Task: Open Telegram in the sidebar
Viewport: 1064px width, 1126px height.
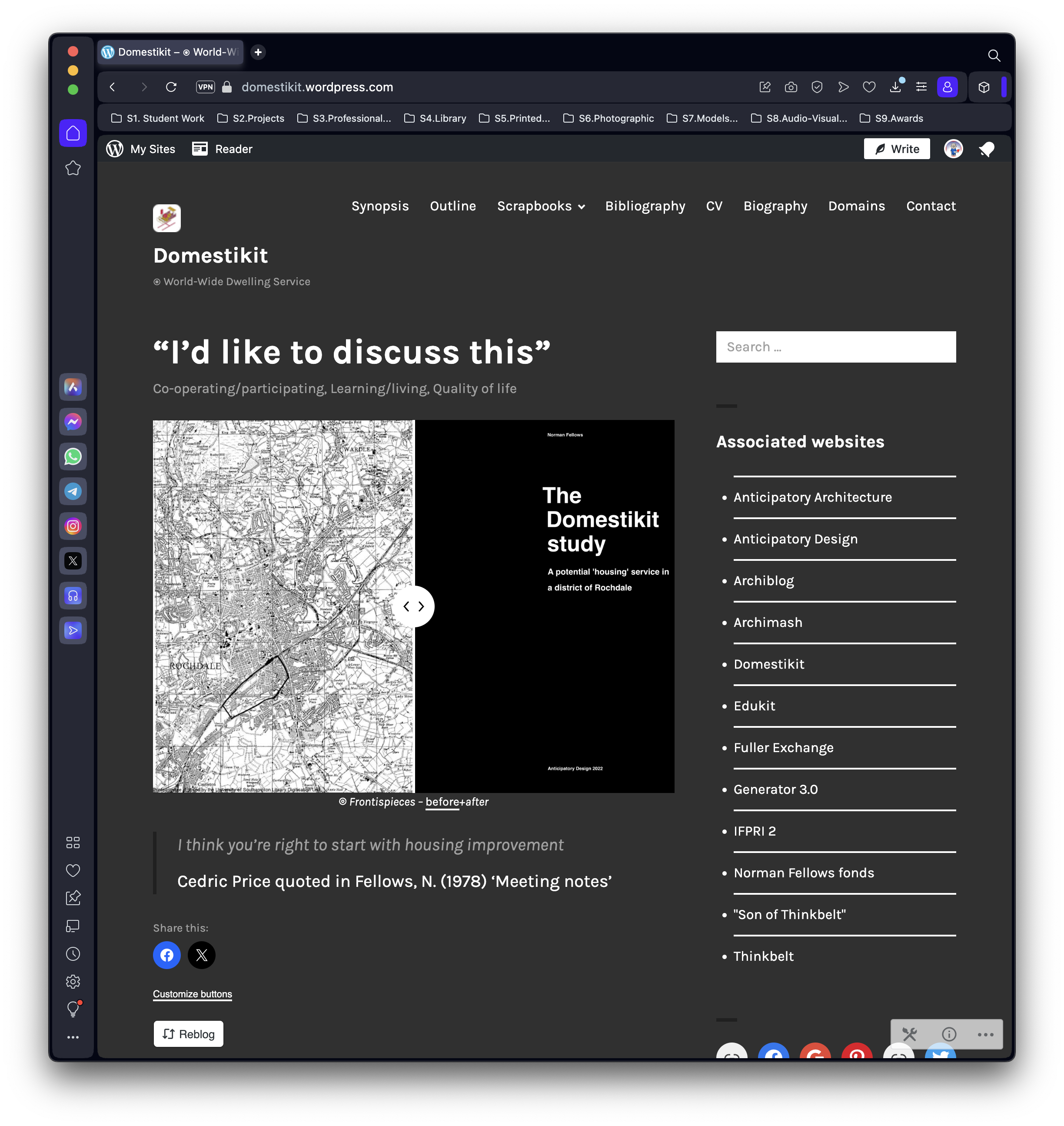Action: pos(73,491)
